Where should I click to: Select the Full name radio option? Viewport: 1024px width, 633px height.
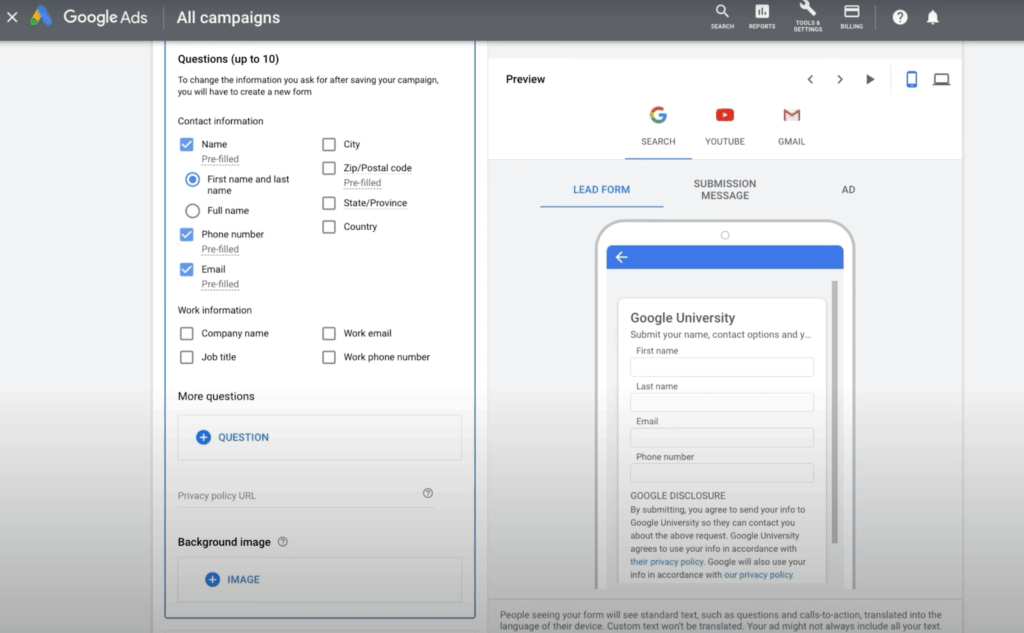click(192, 210)
